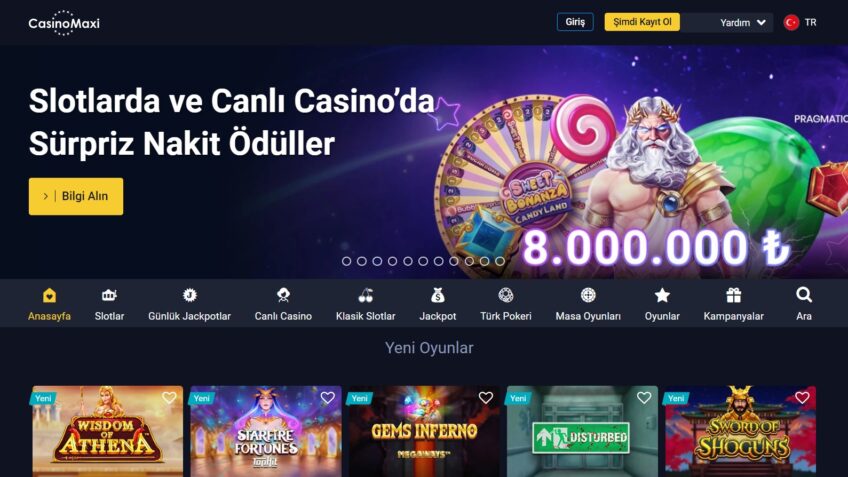Viewport: 848px width, 477px height.
Task: Open Günlük Jackpotlar category icon
Action: [x=189, y=295]
